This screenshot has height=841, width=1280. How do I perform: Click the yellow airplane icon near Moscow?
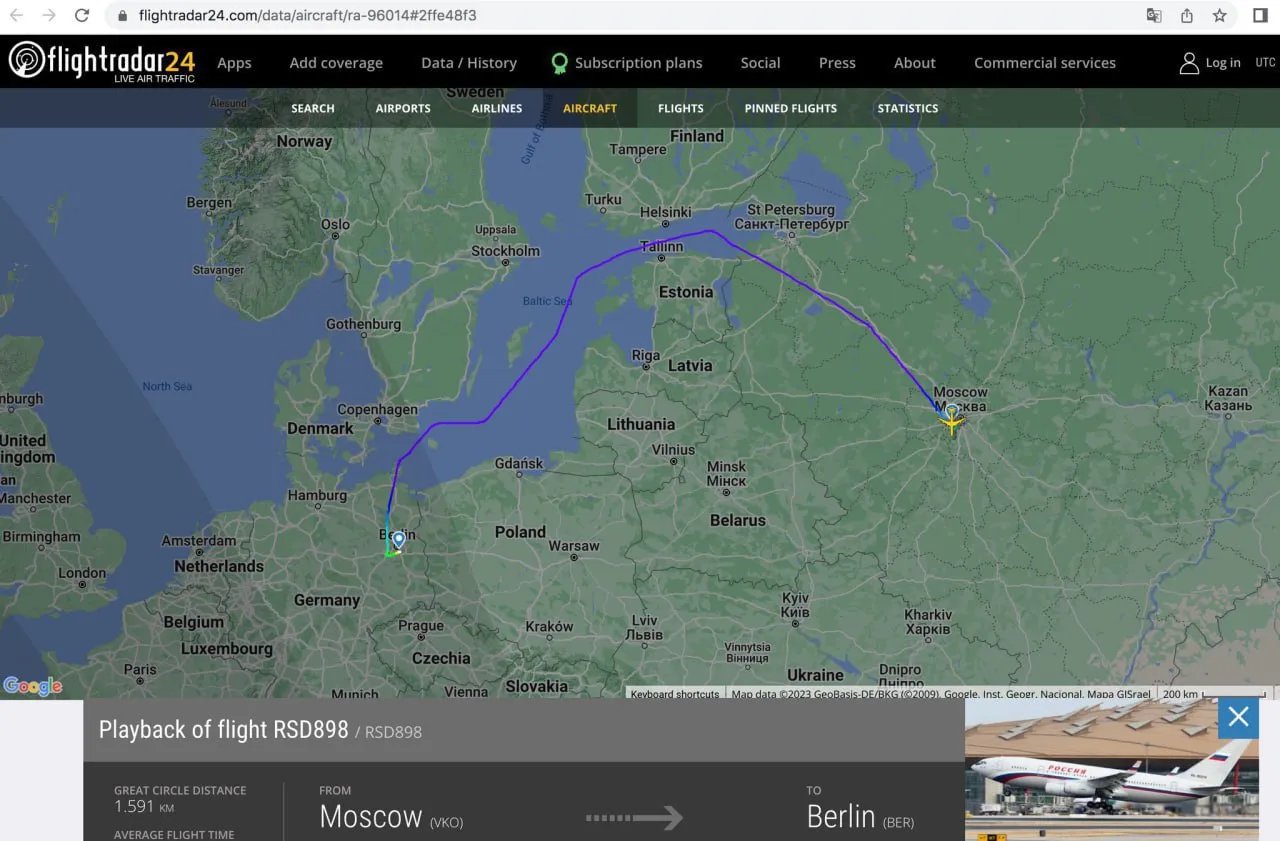[x=951, y=425]
